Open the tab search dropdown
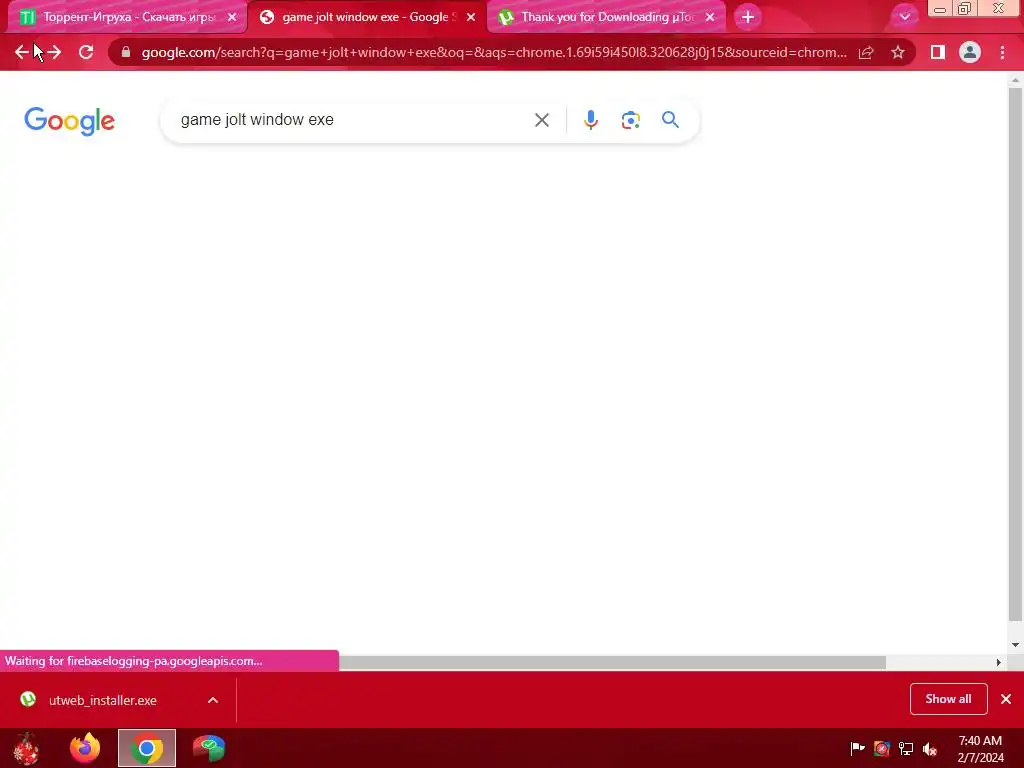The width and height of the screenshot is (1024, 768). click(x=904, y=17)
